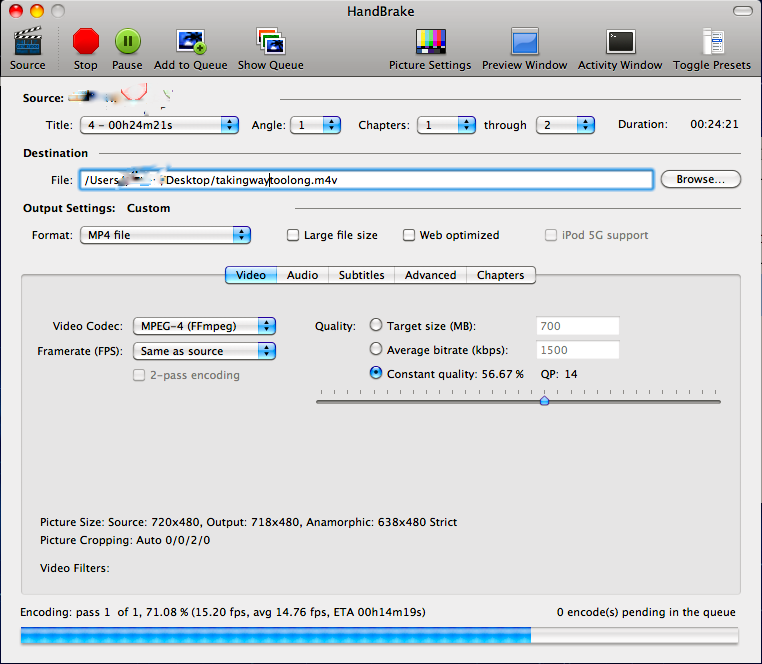
Task: Select the Constant quality radio button
Action: pos(376,373)
